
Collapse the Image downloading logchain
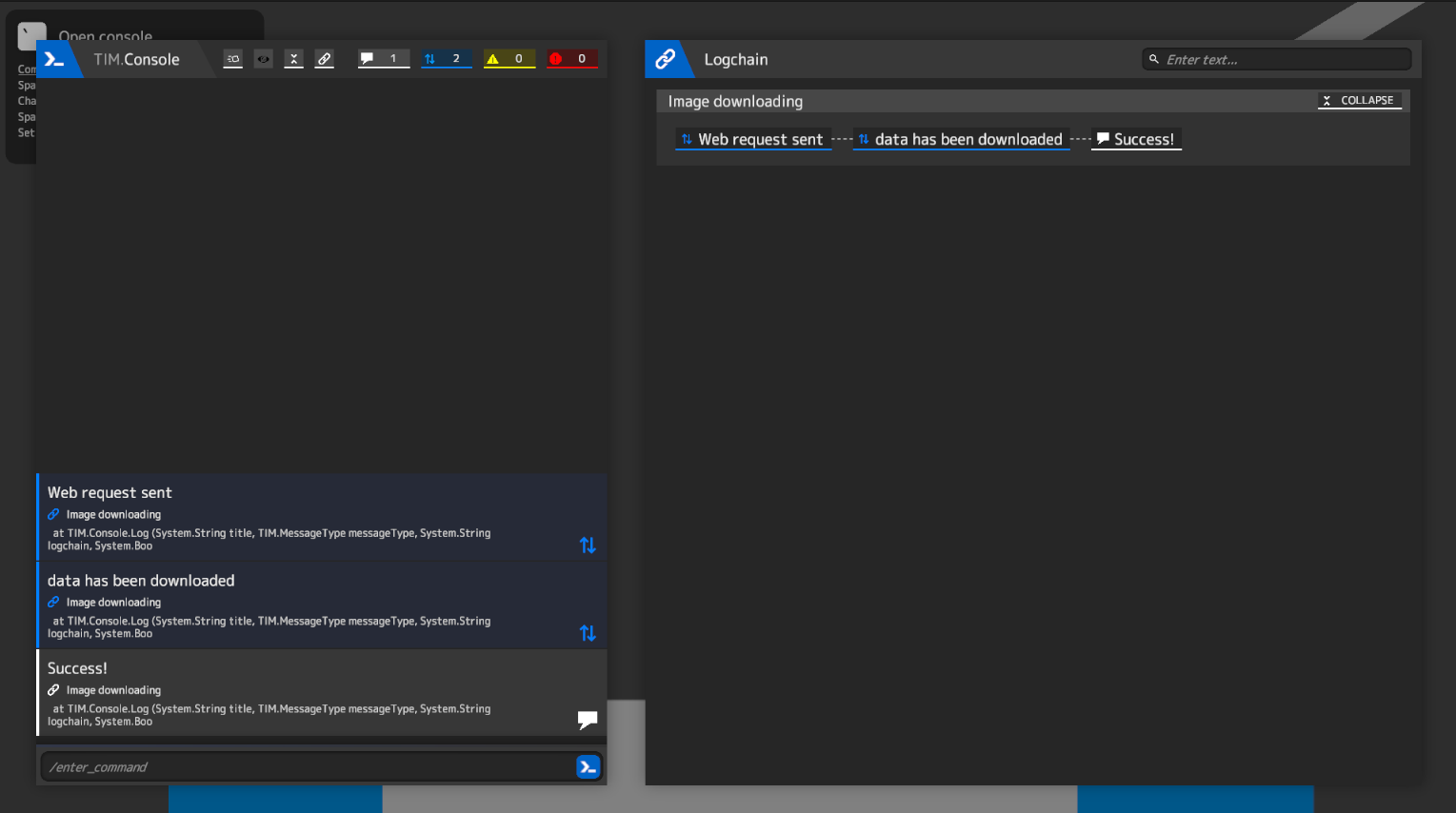coord(1359,101)
